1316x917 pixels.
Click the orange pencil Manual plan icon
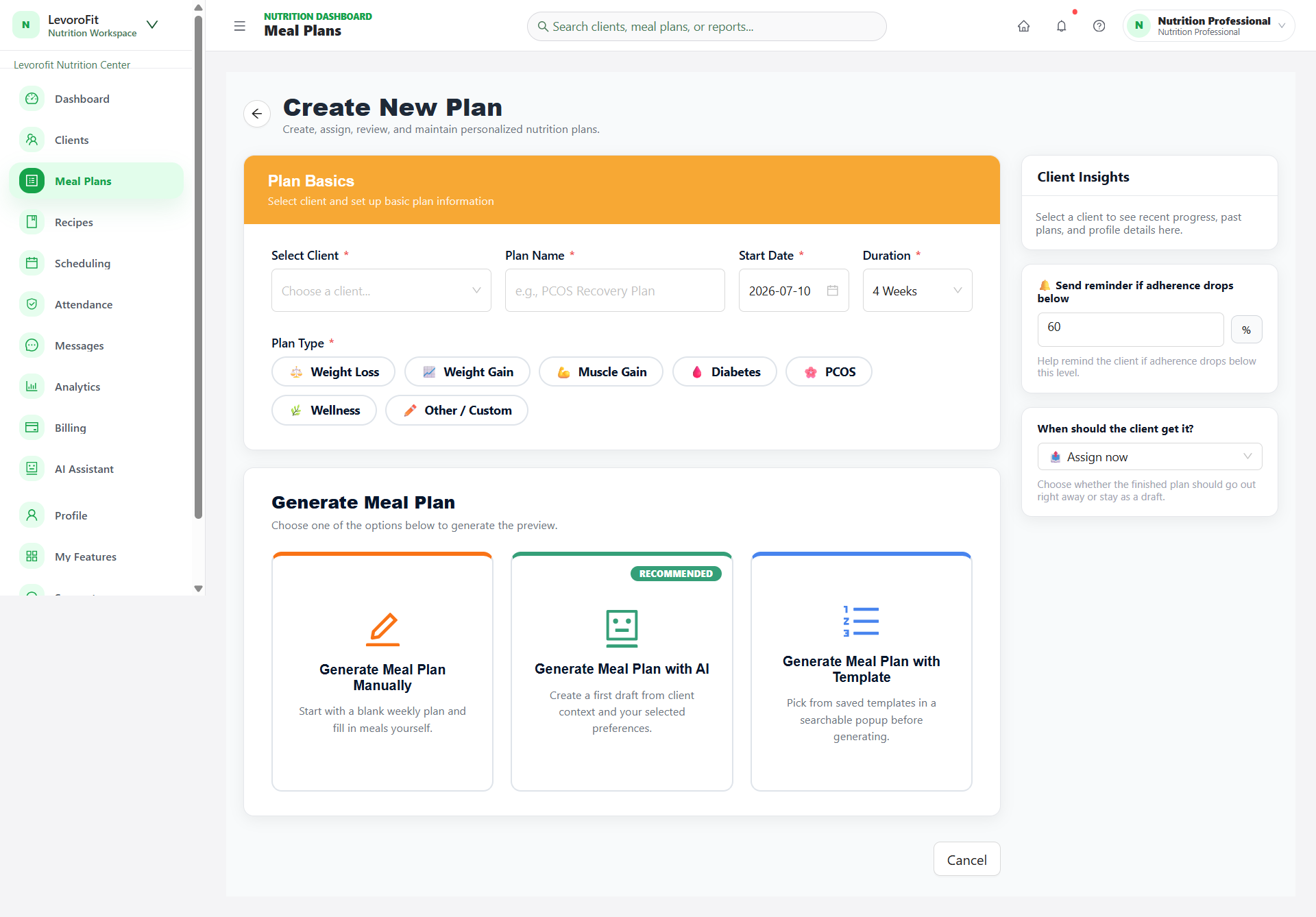[382, 629]
